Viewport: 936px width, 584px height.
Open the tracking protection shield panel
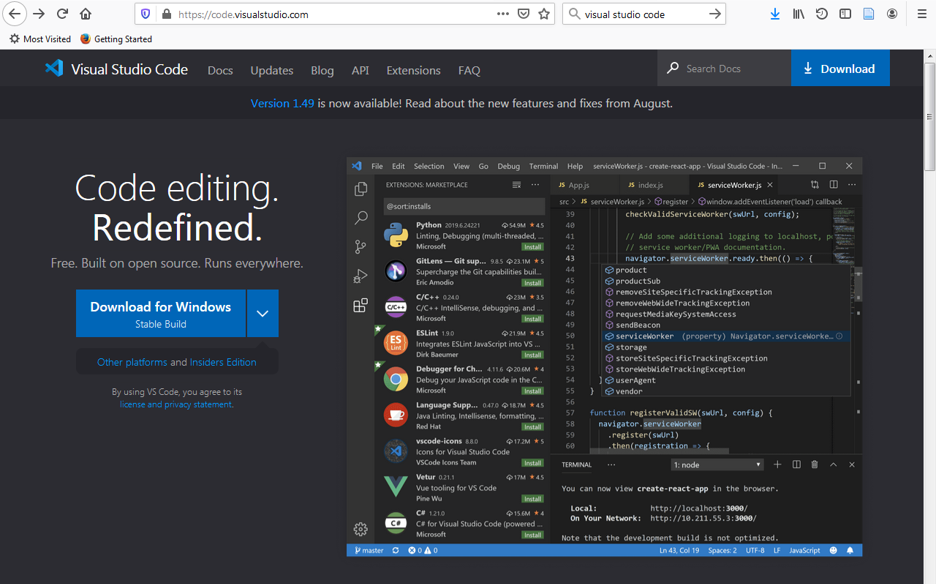[145, 14]
